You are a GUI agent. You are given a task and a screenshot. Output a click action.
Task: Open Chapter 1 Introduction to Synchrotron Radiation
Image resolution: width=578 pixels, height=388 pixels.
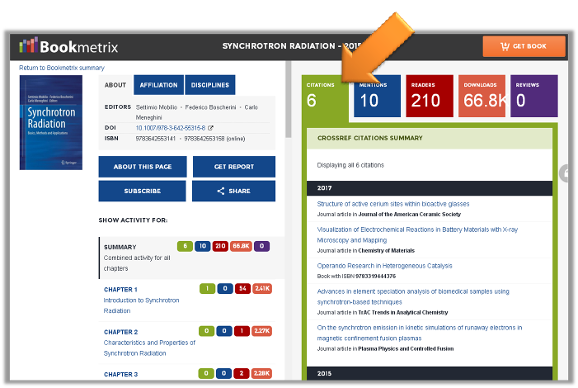click(142, 305)
